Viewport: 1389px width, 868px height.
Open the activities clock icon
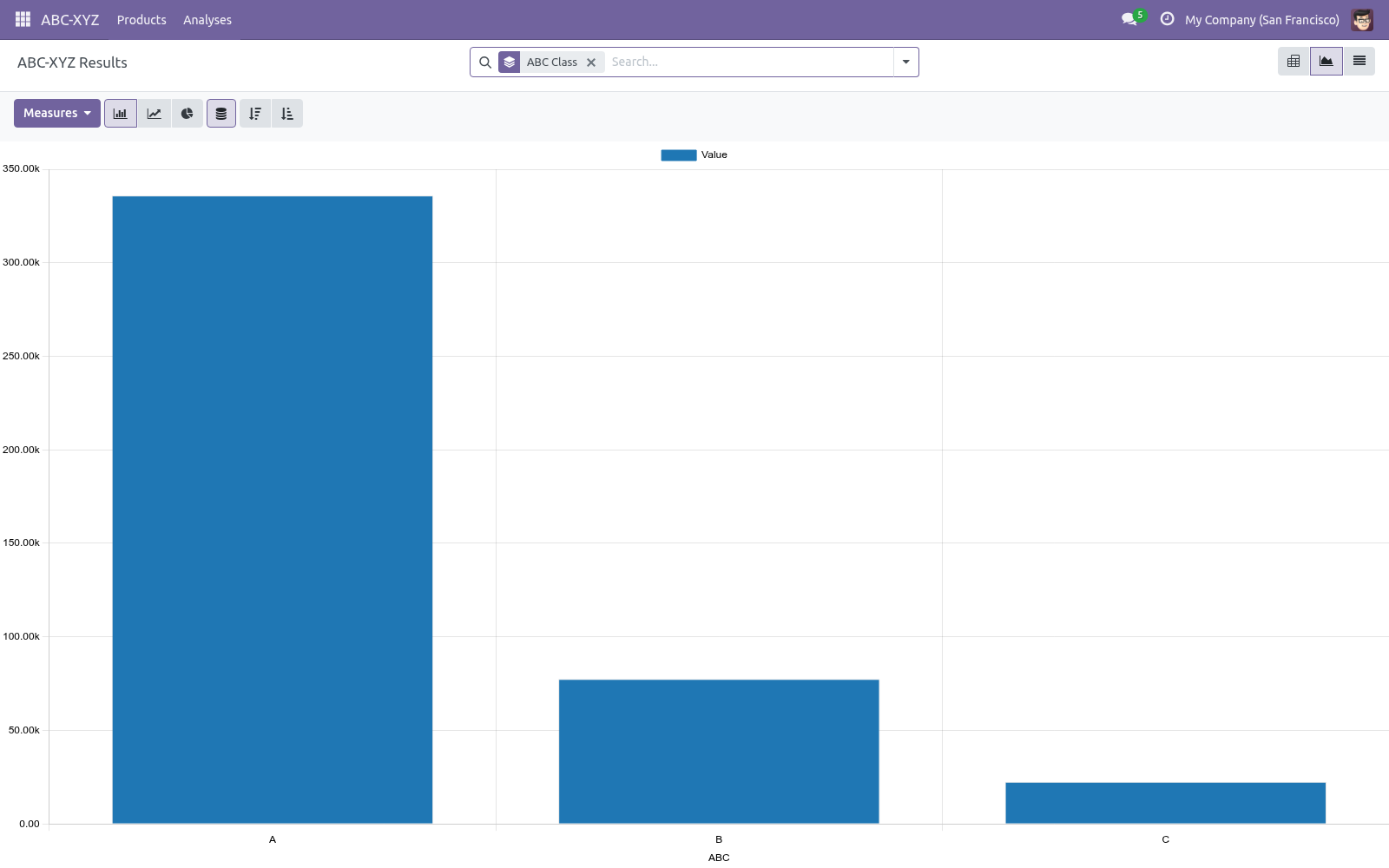[x=1167, y=19]
